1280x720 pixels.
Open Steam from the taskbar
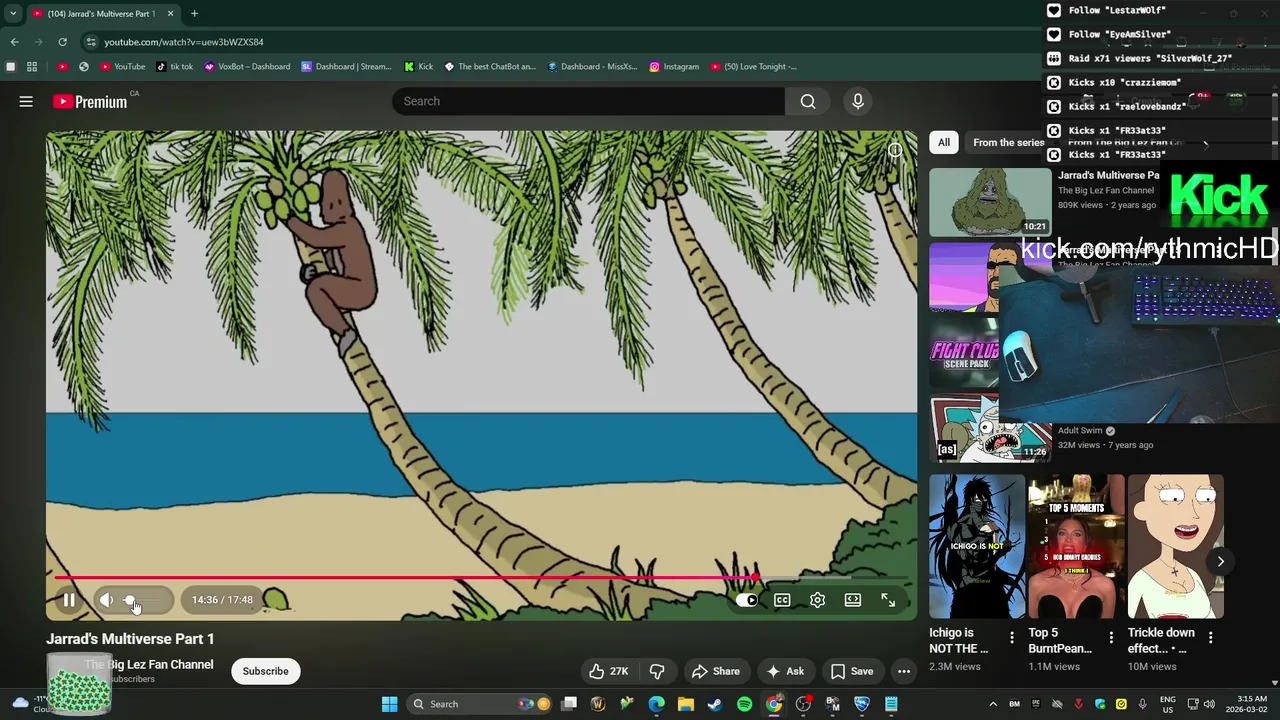tap(715, 704)
